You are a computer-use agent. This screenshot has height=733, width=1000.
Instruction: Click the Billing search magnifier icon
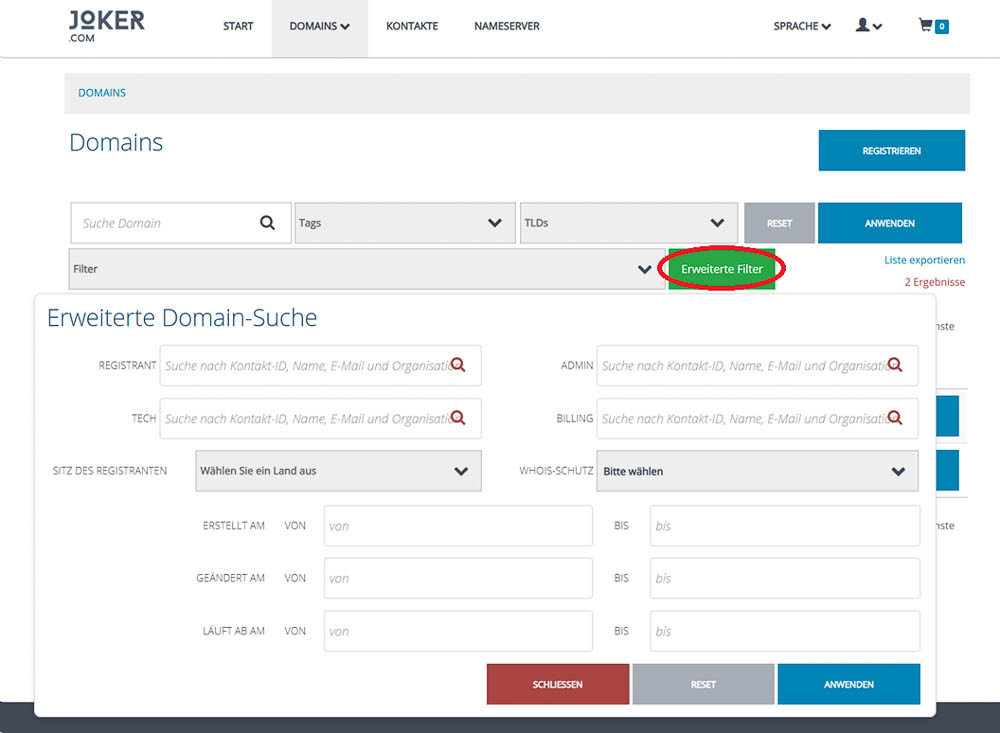895,418
